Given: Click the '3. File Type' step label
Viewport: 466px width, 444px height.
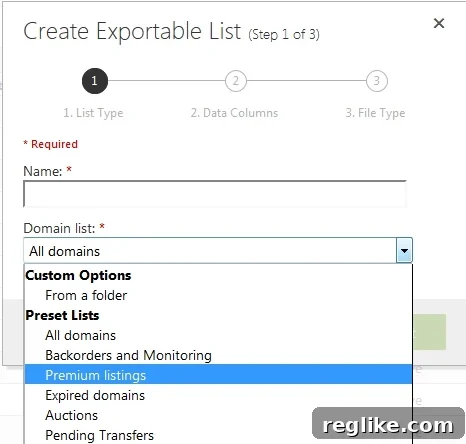Looking at the screenshot, I should (375, 113).
